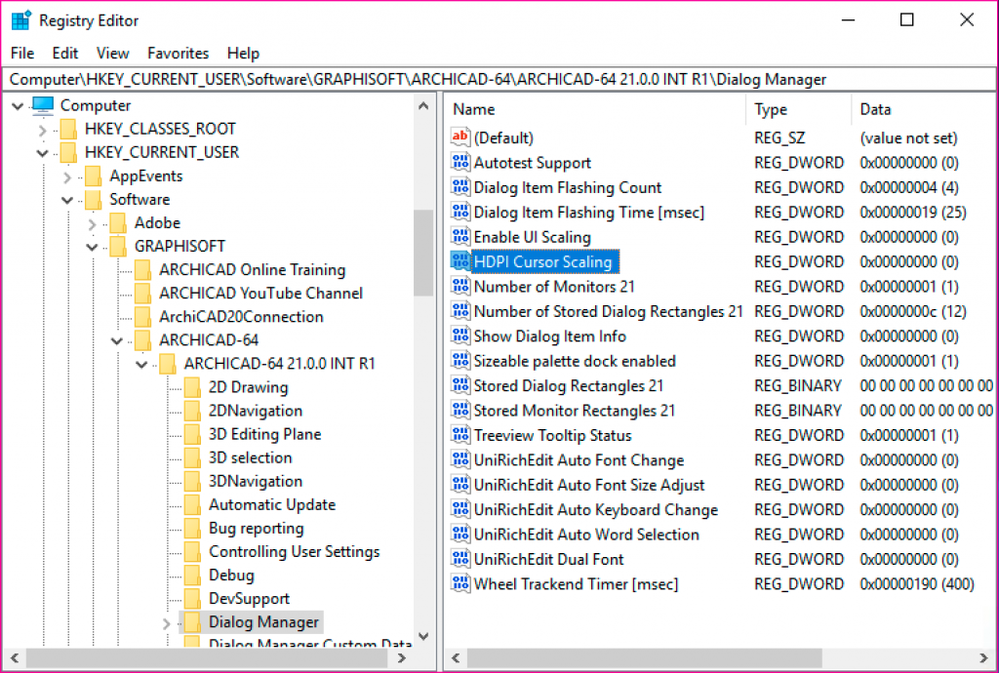Open the Help menu

pyautogui.click(x=243, y=53)
